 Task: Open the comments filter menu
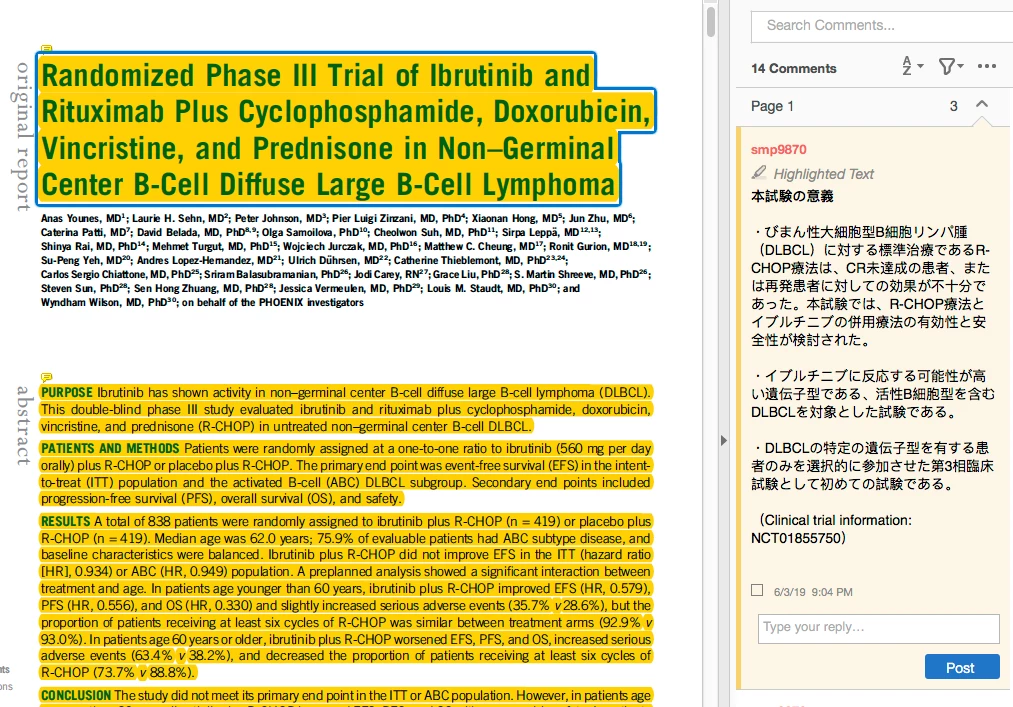950,66
